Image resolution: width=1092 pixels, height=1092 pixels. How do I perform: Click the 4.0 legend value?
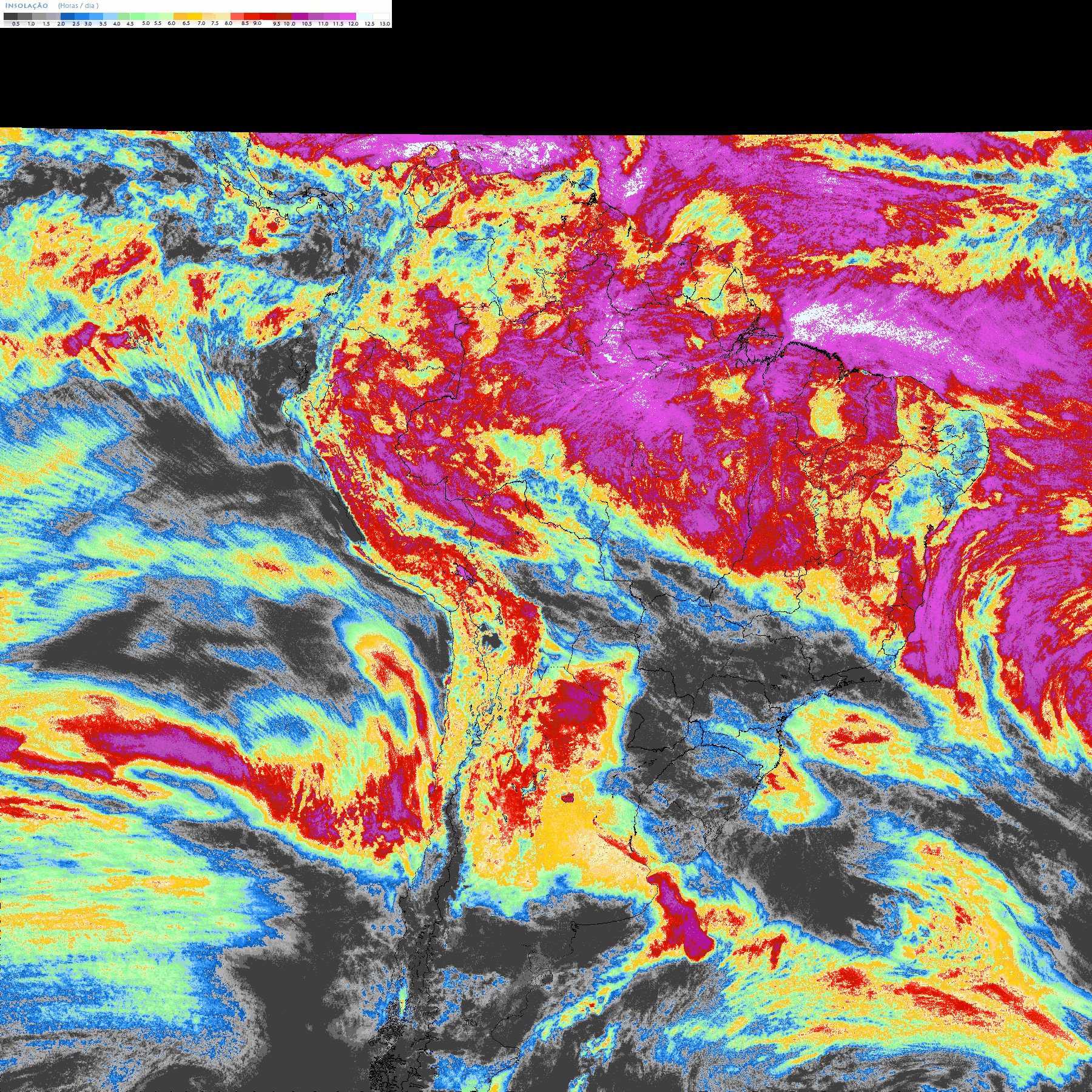tap(116, 24)
